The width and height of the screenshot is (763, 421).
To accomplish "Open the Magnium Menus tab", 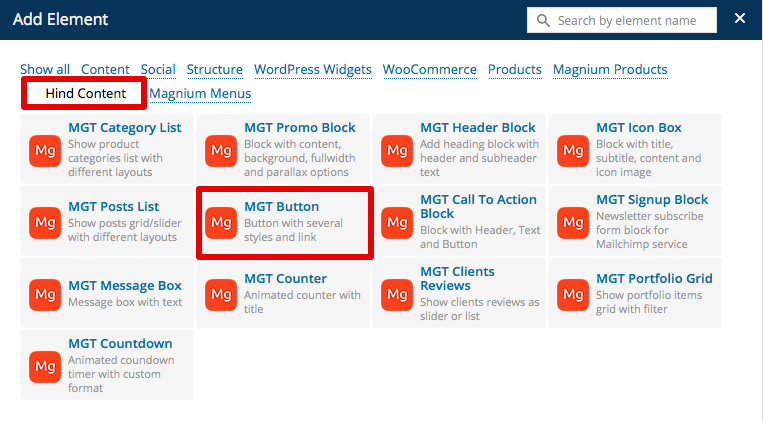I will click(200, 94).
